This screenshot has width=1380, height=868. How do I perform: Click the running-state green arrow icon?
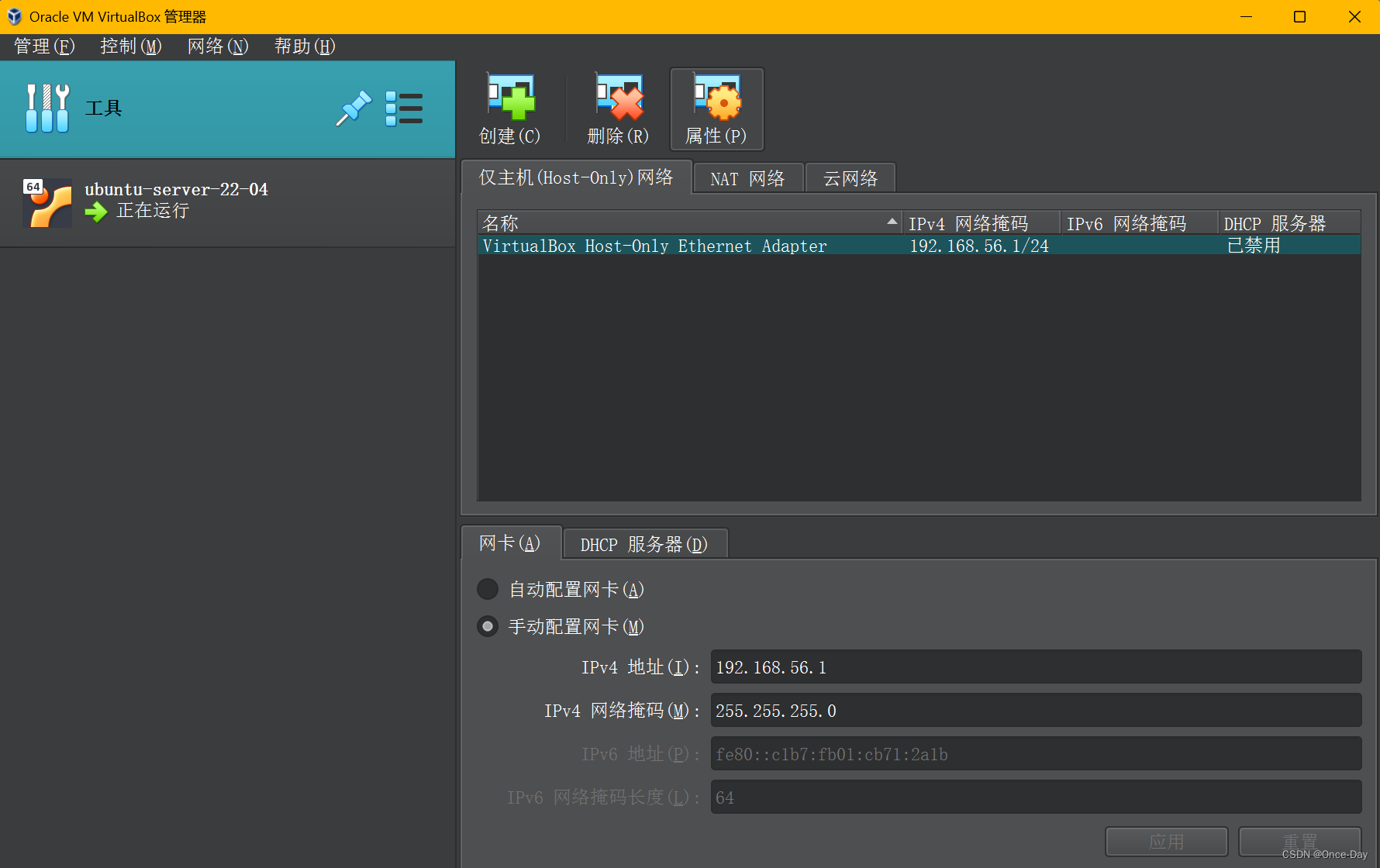96,212
